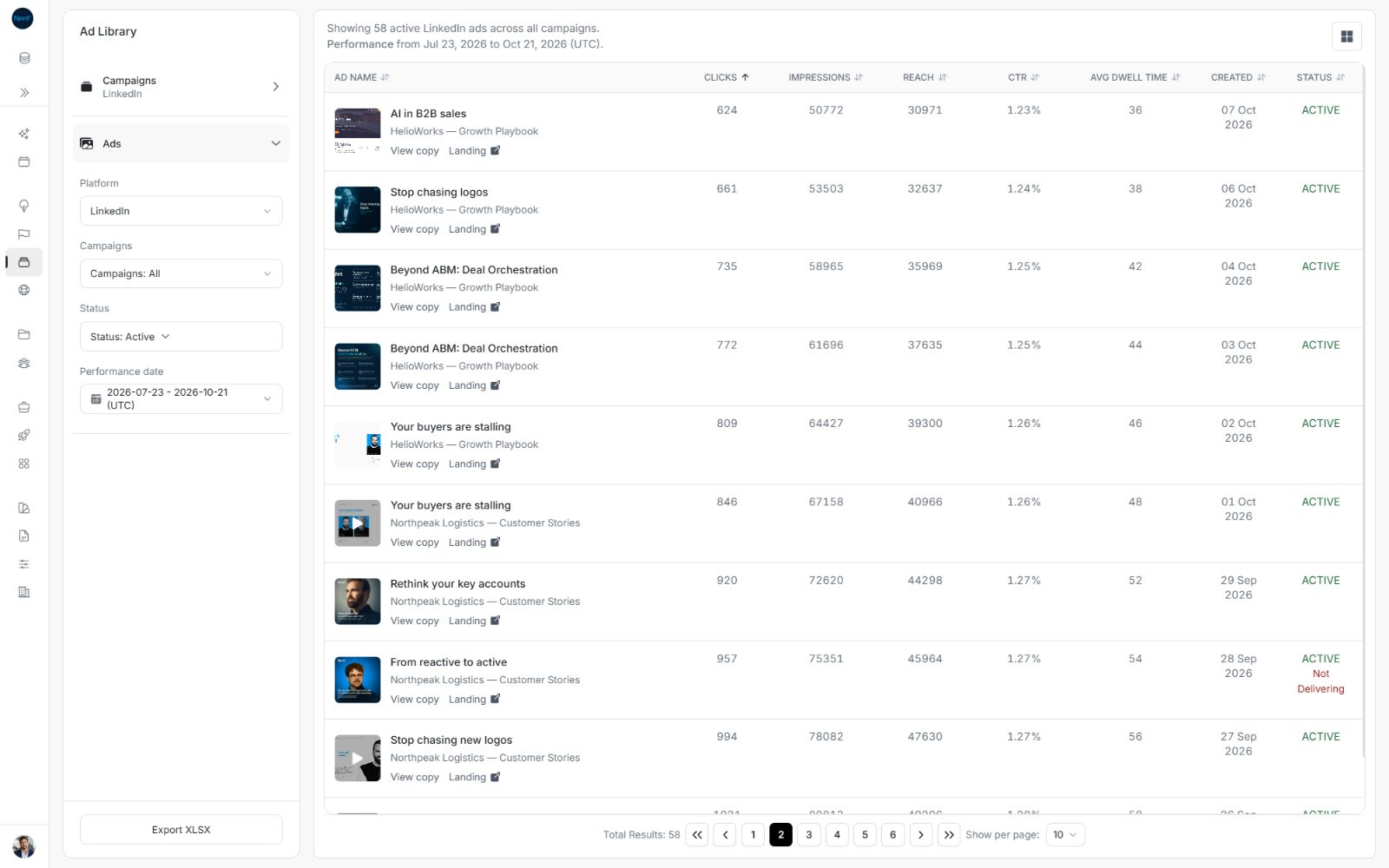Sort table by Avg Dwell Time

point(1135,77)
